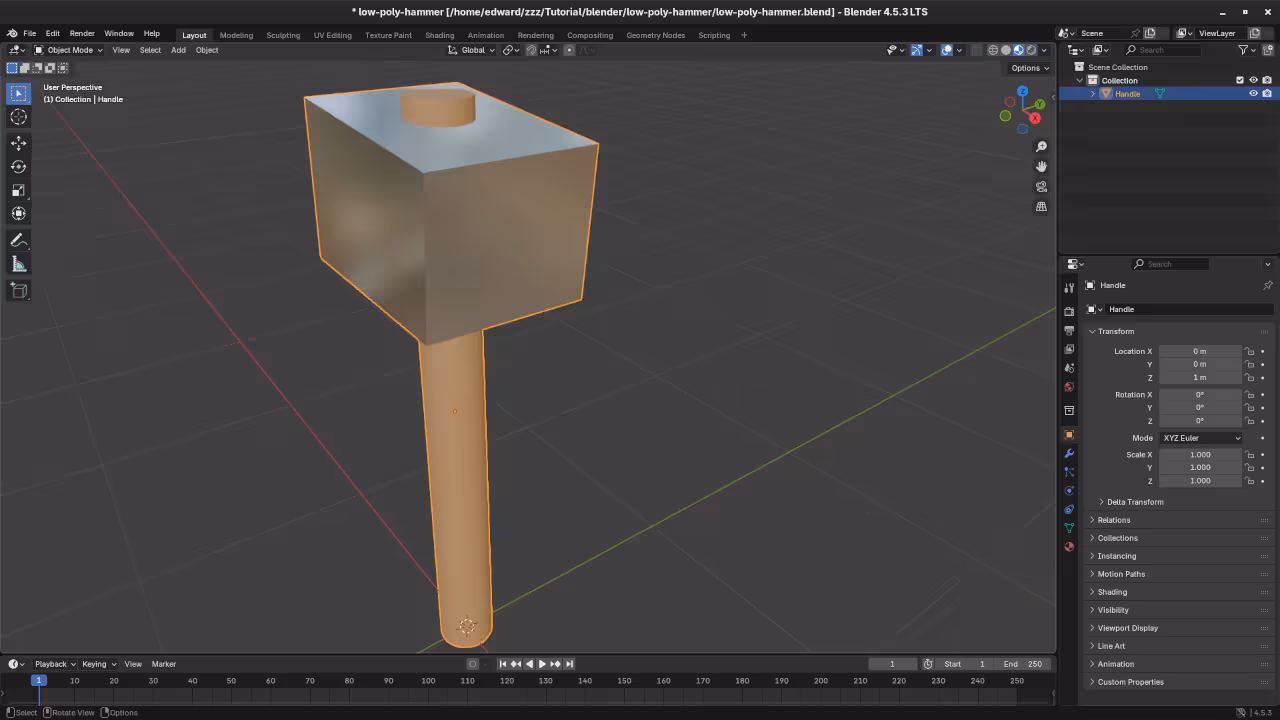Screen dimensions: 1280x720
Task: Click the Scale X value field
Action: coord(1199,455)
